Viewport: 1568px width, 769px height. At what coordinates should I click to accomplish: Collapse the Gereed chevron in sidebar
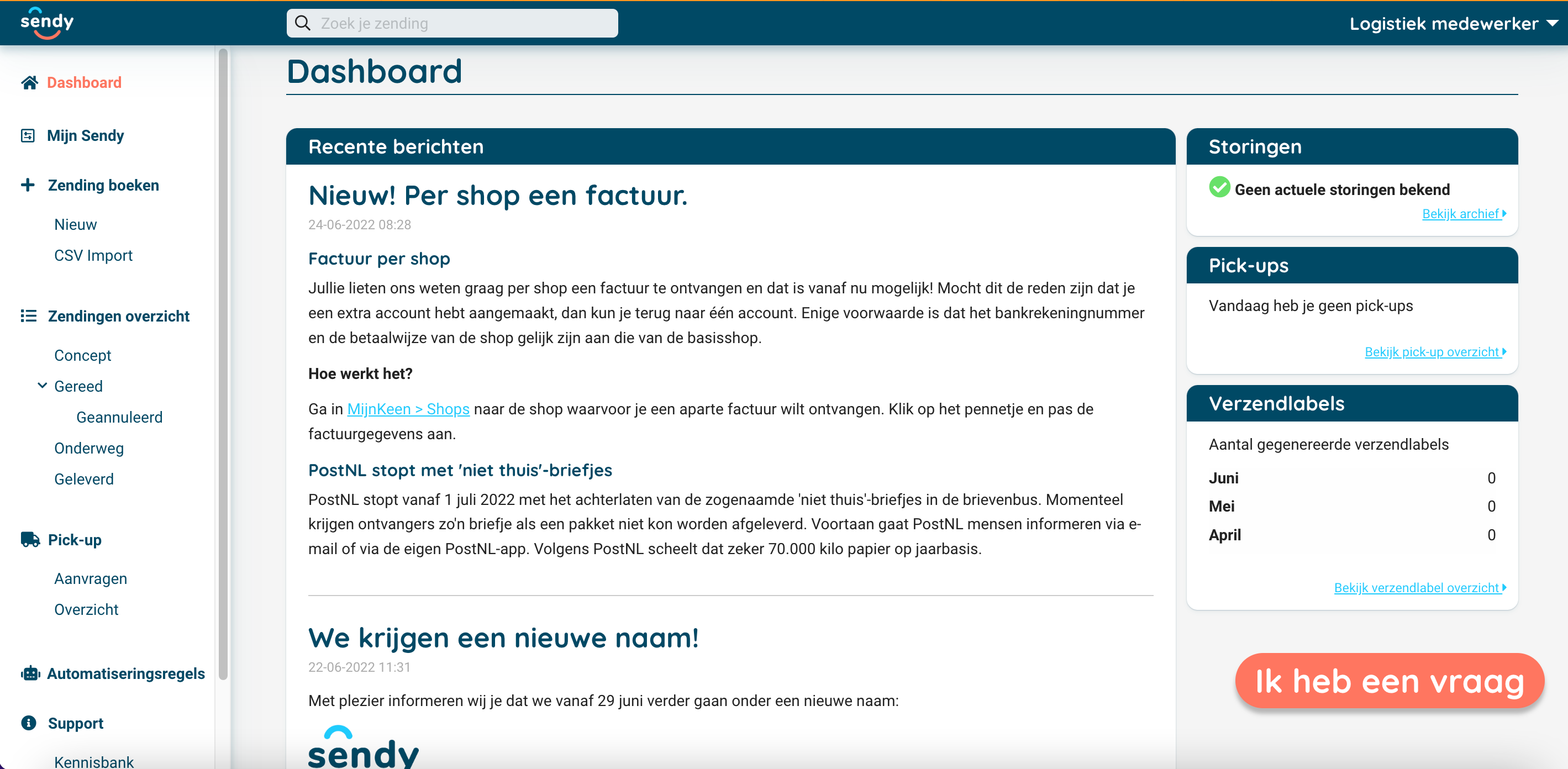pyautogui.click(x=42, y=386)
